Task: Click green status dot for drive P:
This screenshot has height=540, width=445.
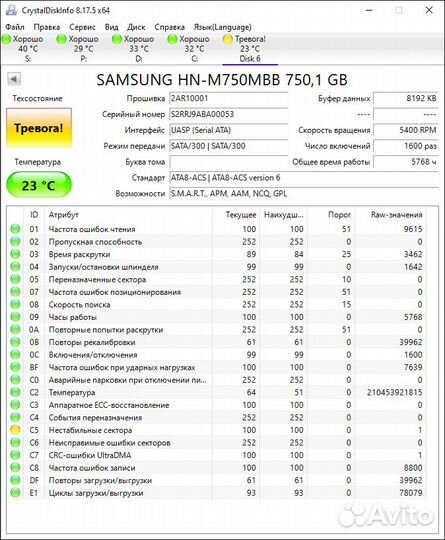Action: 62,39
